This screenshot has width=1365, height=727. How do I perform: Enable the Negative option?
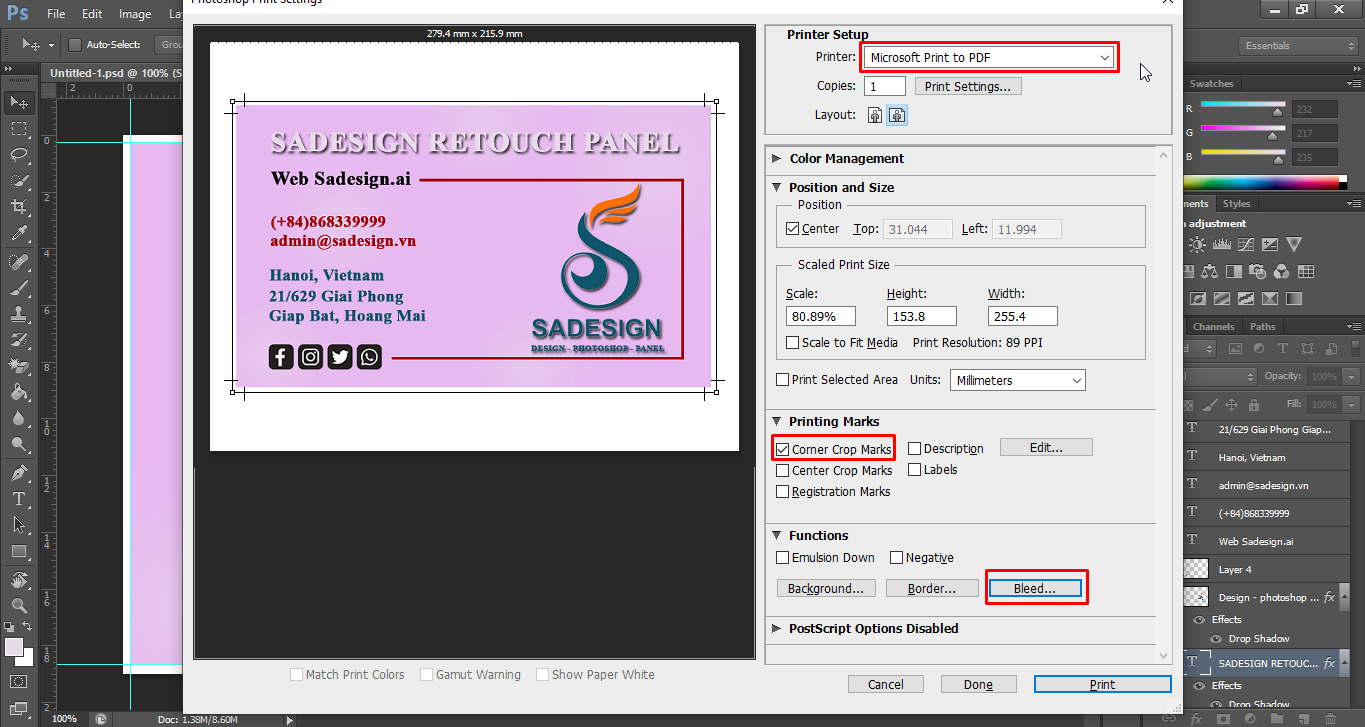point(897,558)
